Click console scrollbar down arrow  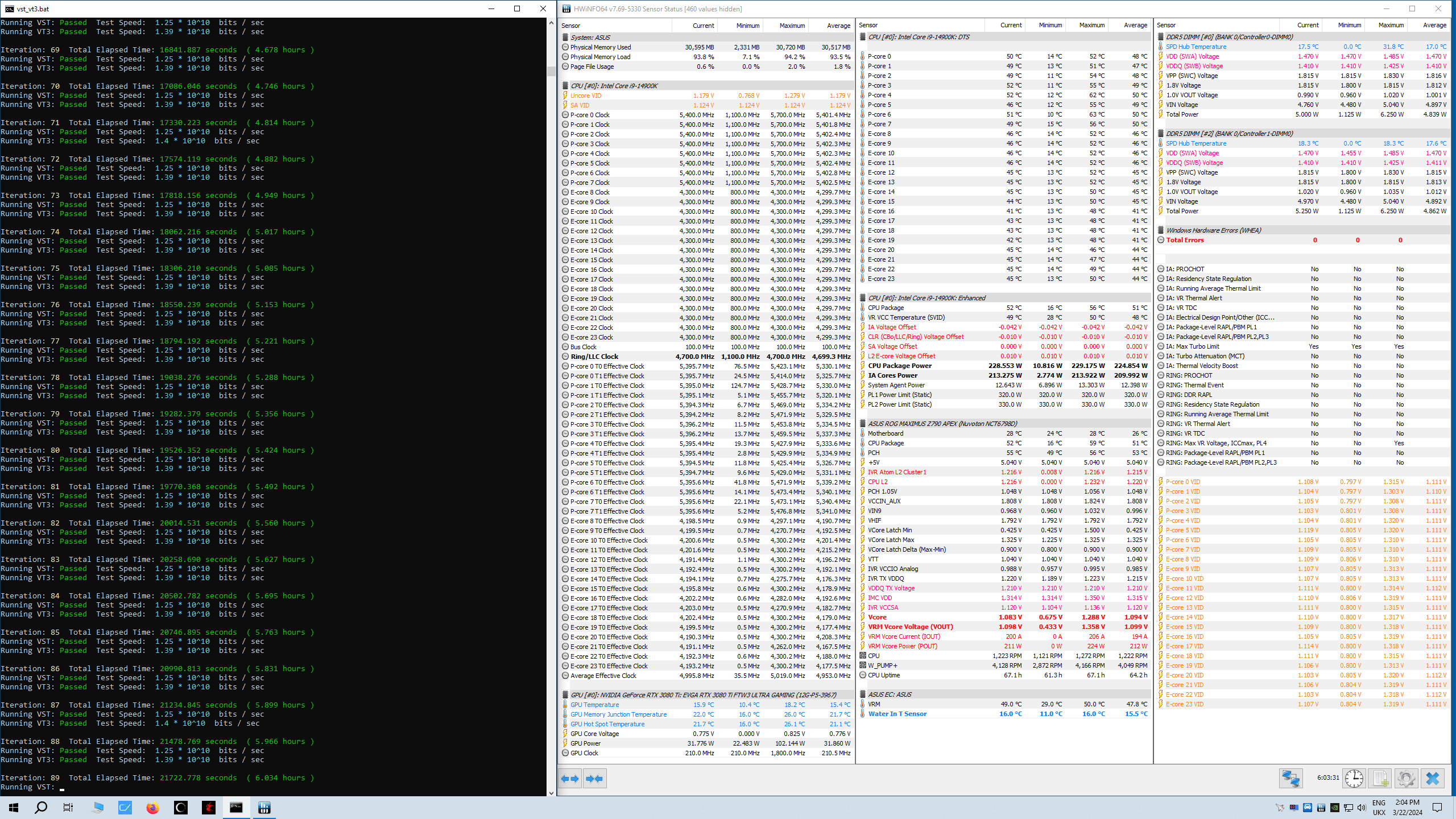551,792
